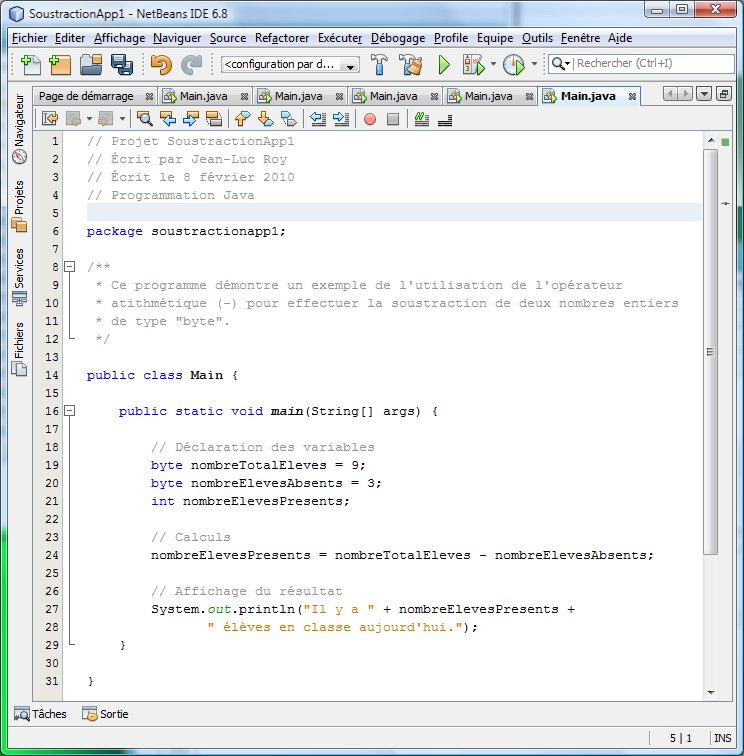Viewport: 744px width, 756px height.
Task: Start macro recording with red circle
Action: pos(370,119)
